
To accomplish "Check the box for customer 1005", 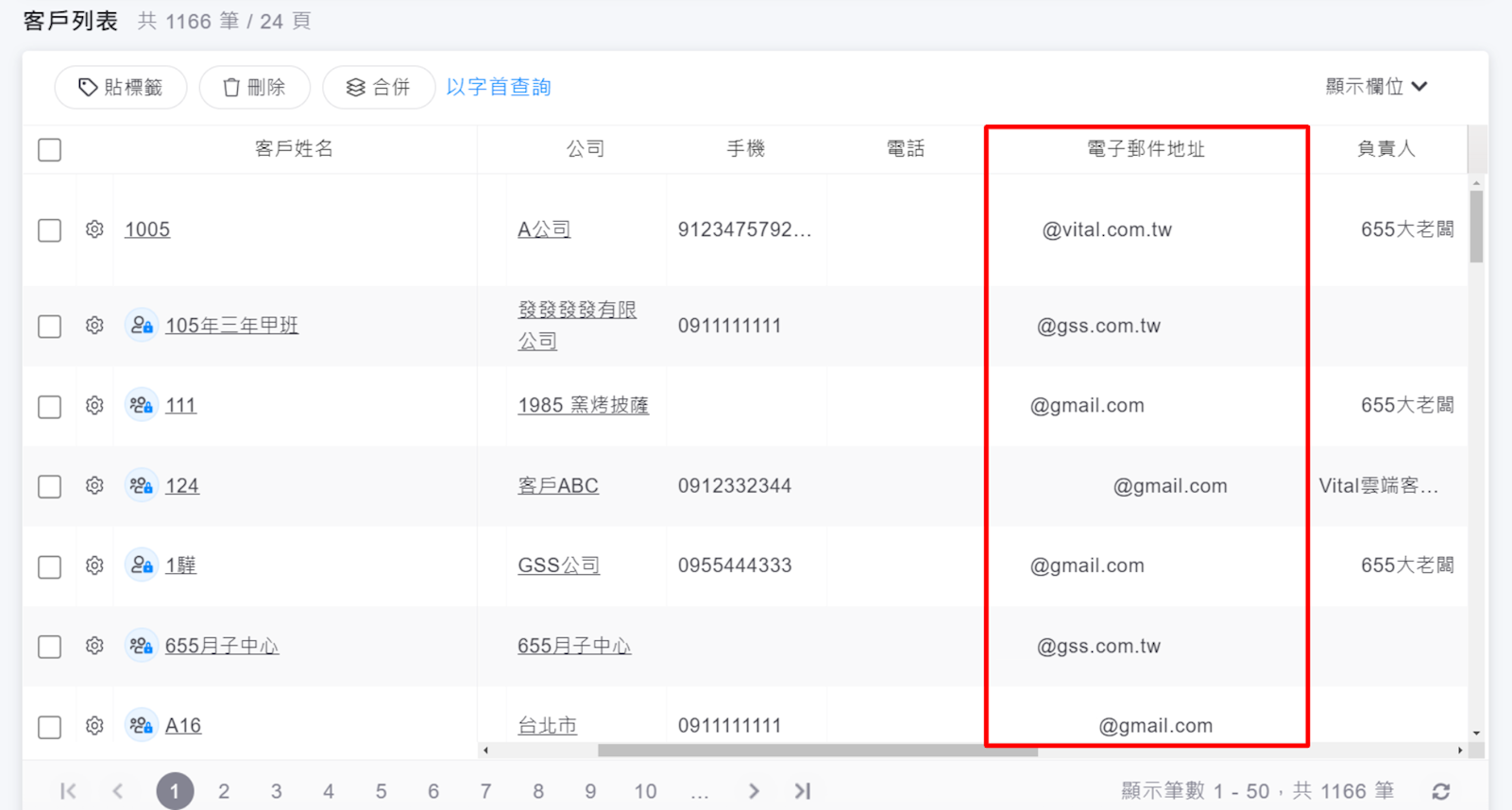I will 50,230.
